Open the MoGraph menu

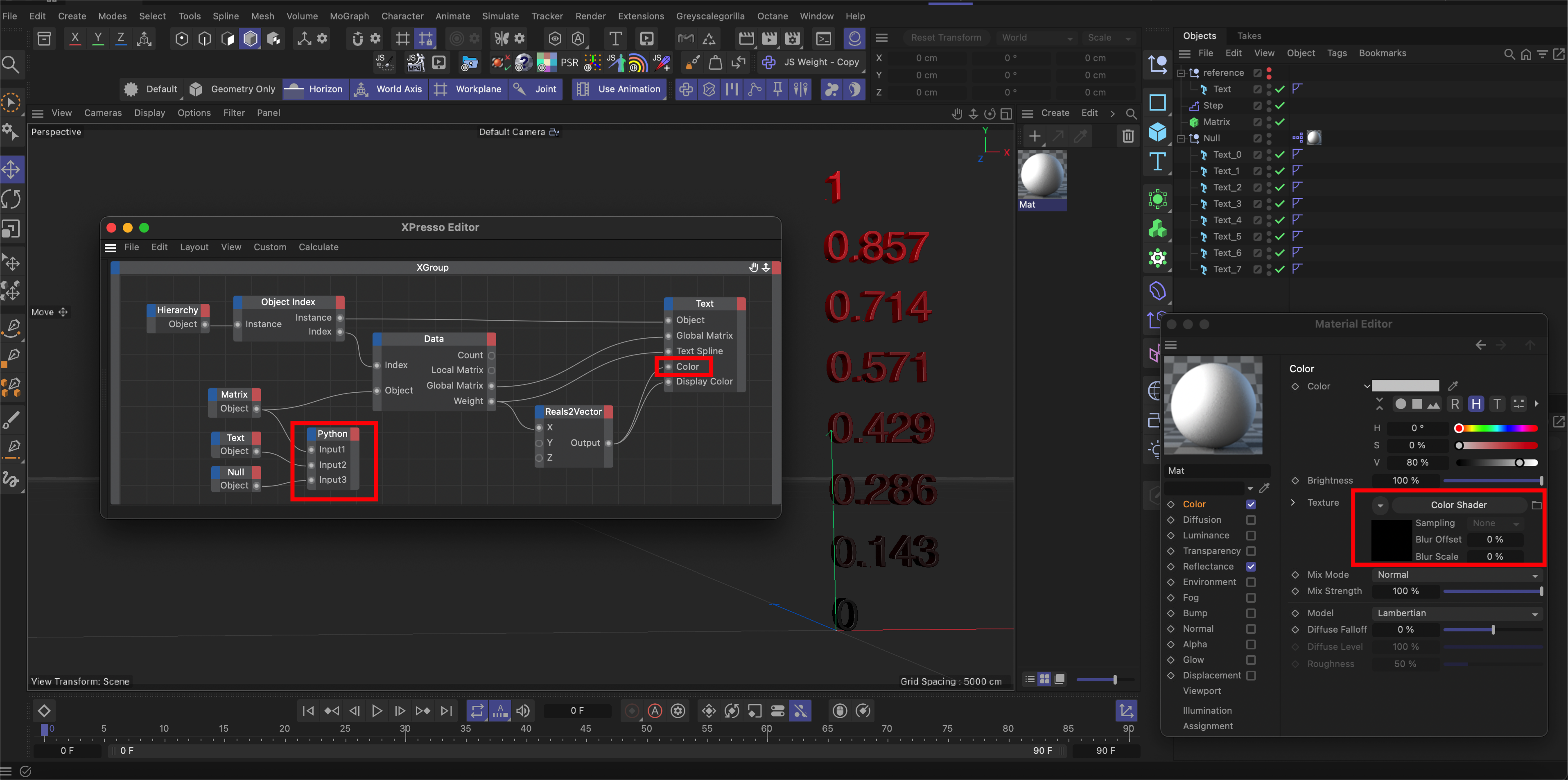[349, 16]
